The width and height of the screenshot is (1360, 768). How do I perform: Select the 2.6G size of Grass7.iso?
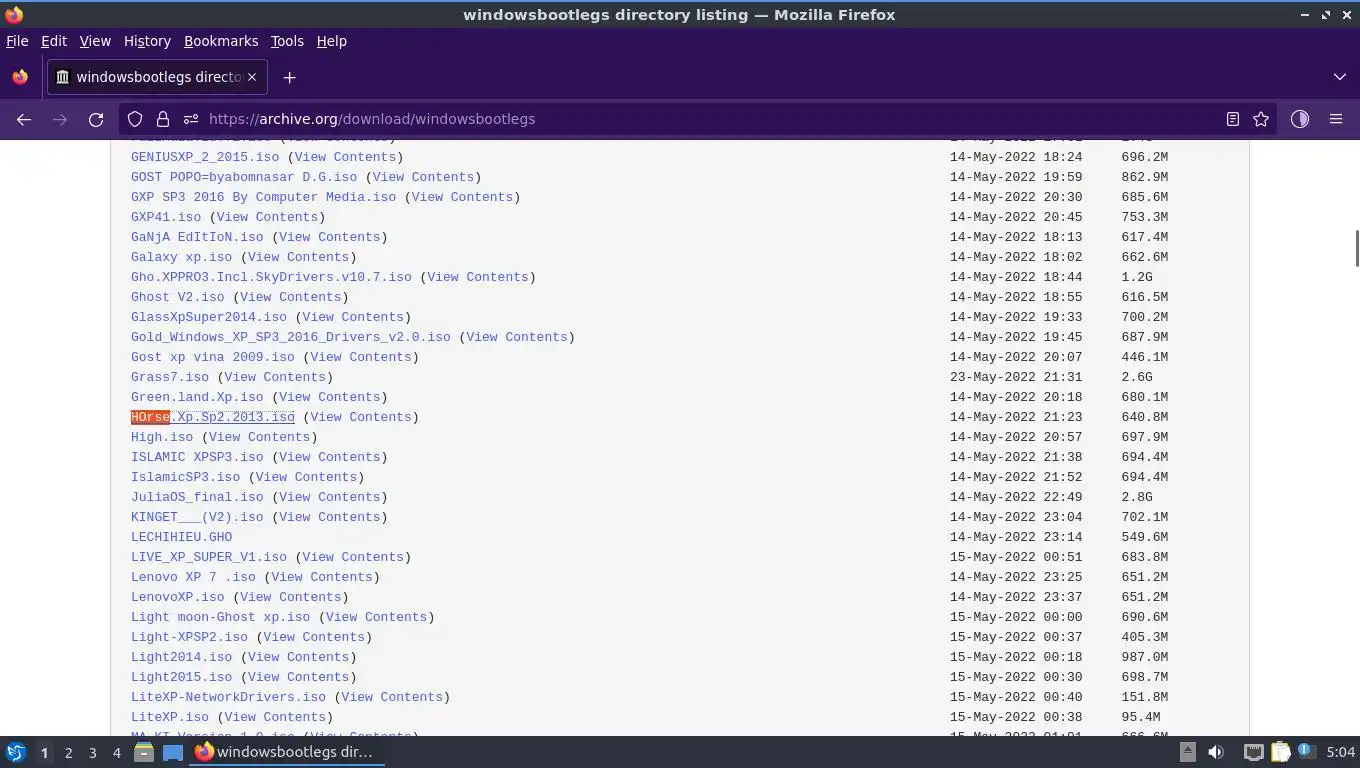click(1137, 377)
